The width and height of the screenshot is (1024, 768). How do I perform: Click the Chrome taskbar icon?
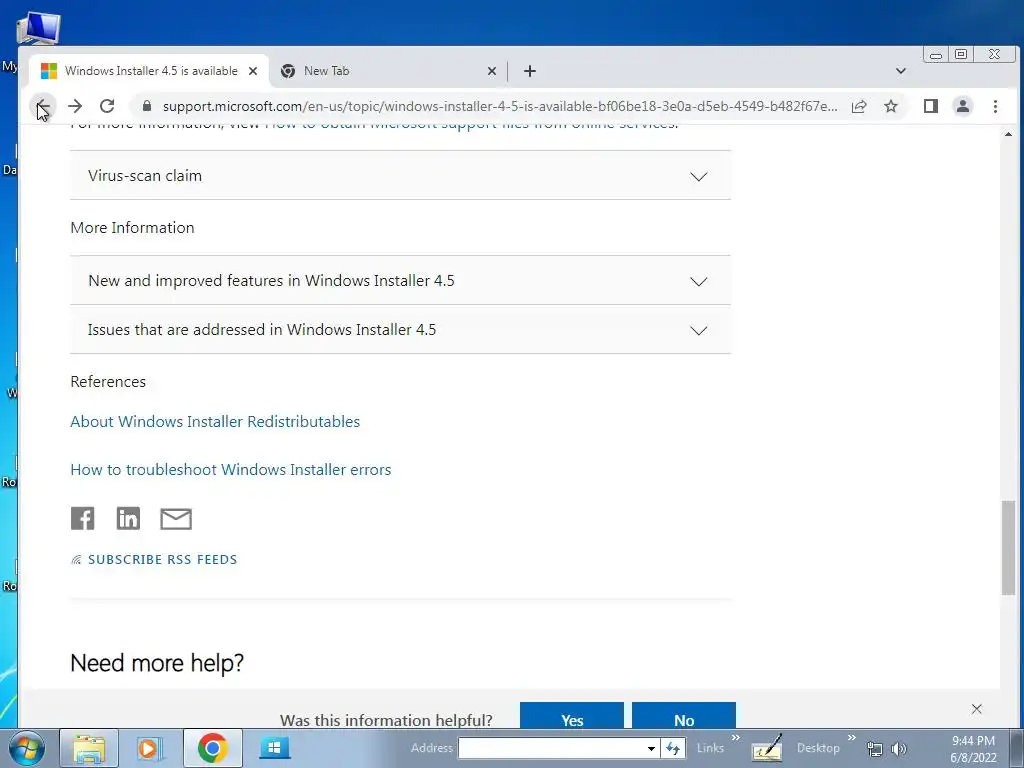tap(212, 748)
